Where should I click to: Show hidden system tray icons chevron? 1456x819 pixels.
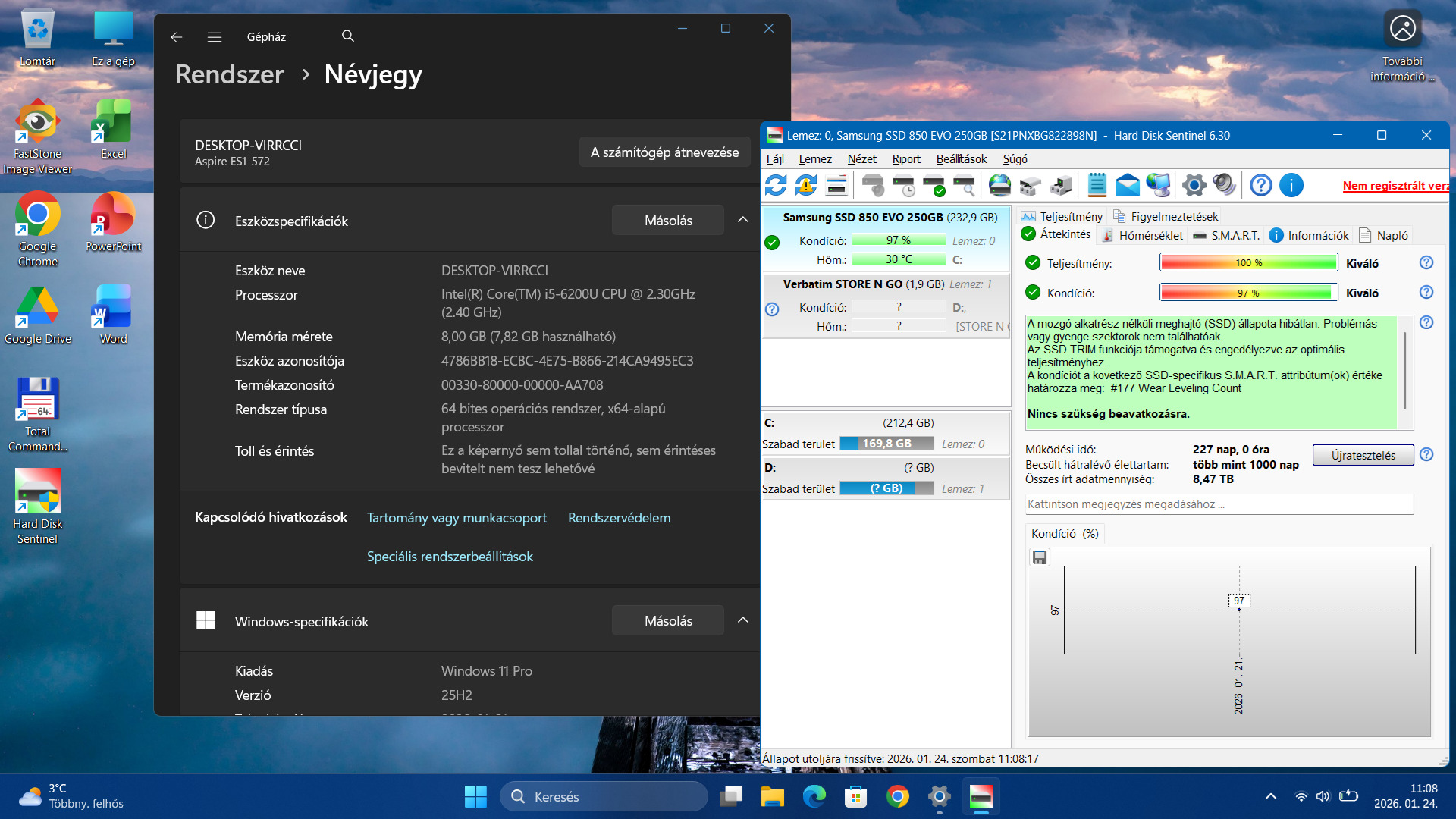(1271, 796)
